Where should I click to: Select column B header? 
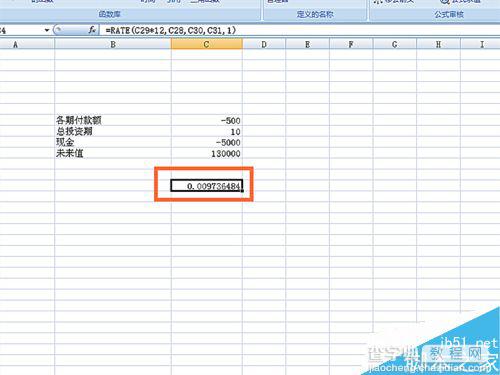tap(113, 44)
